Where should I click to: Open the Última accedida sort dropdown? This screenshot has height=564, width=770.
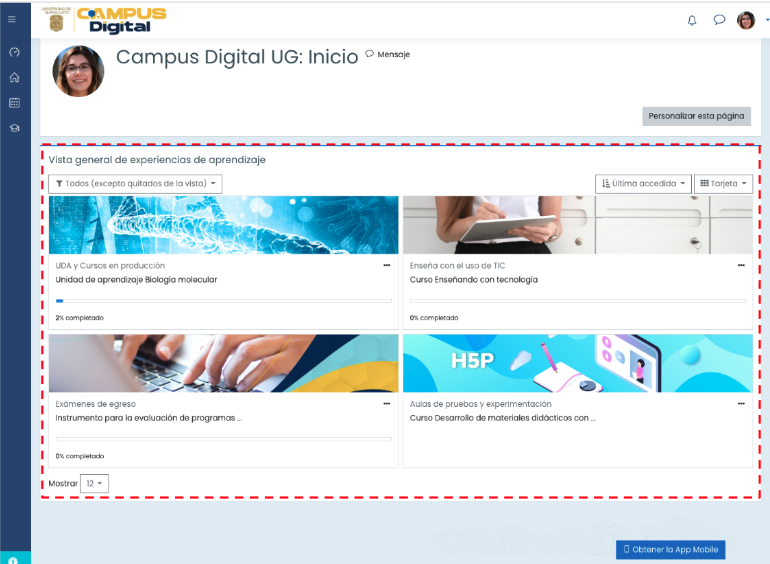(643, 184)
